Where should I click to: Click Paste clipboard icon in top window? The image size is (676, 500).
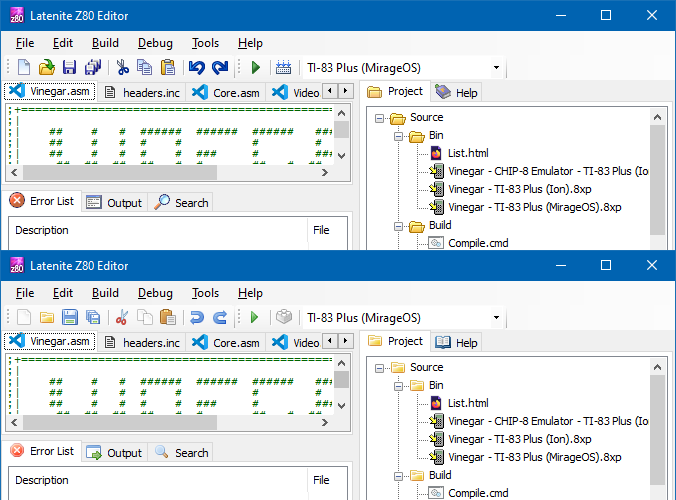tap(168, 68)
